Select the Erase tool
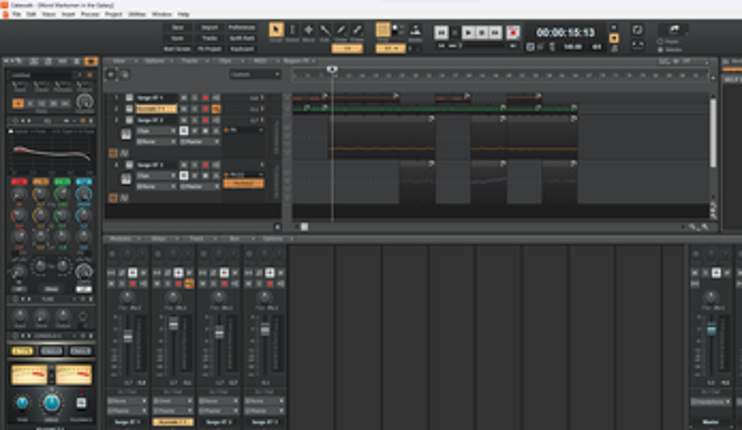 click(357, 30)
